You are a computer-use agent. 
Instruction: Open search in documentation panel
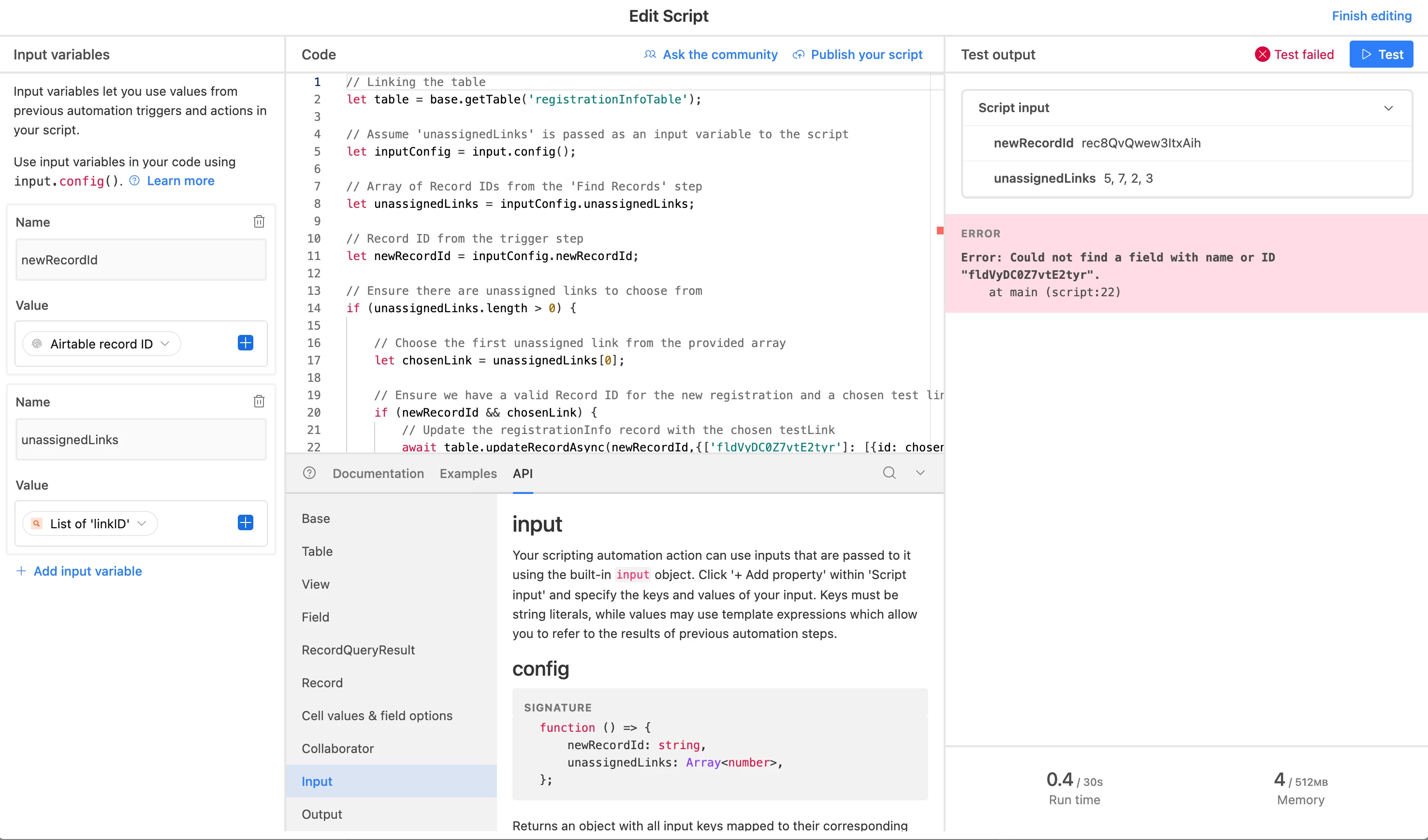(x=889, y=472)
